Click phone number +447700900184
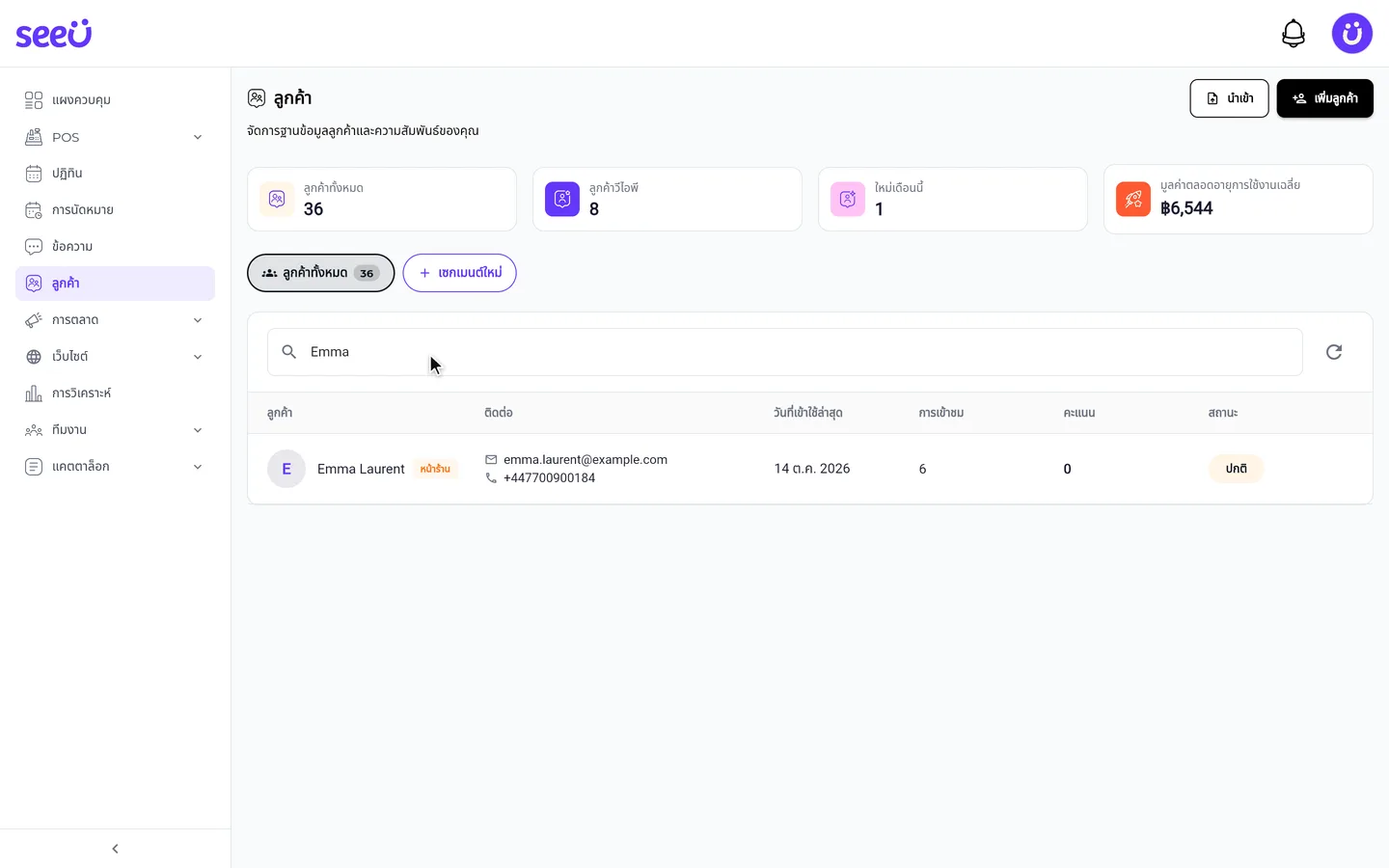This screenshot has width=1389, height=868. point(549,478)
